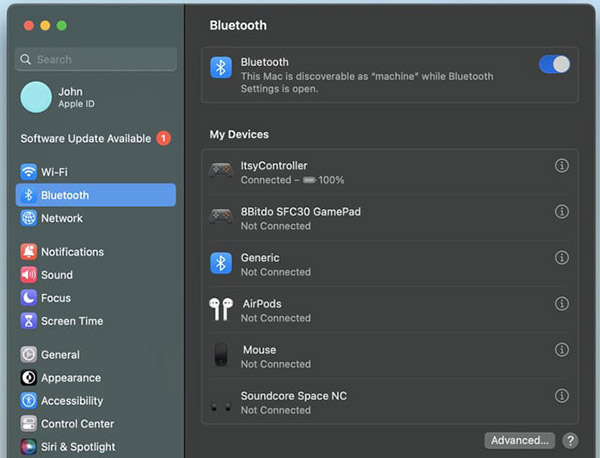This screenshot has width=600, height=458.
Task: Click info icon next to Generic device
Action: click(x=561, y=258)
